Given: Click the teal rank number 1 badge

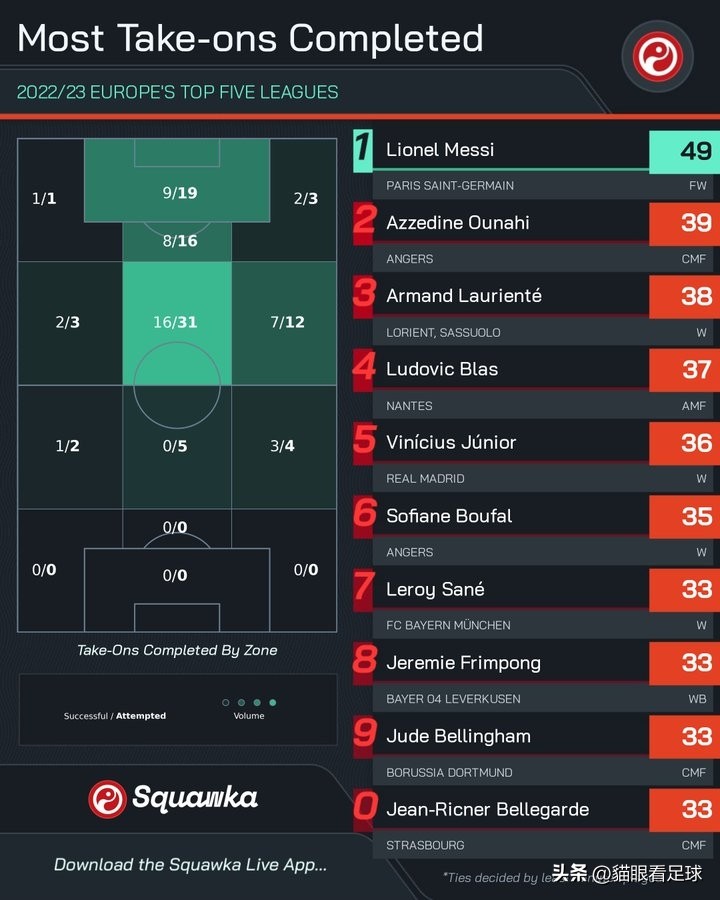Looking at the screenshot, I should [362, 150].
